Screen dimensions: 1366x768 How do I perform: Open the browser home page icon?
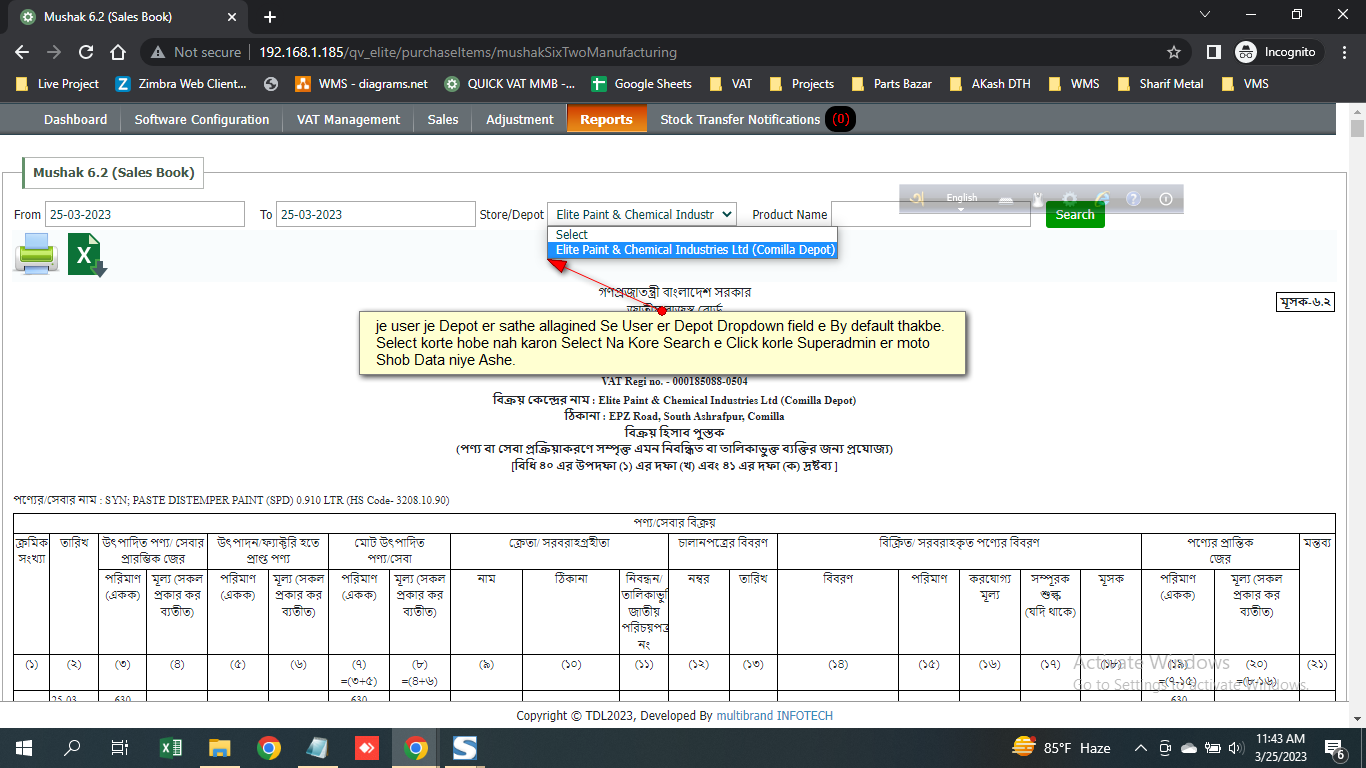(x=118, y=52)
